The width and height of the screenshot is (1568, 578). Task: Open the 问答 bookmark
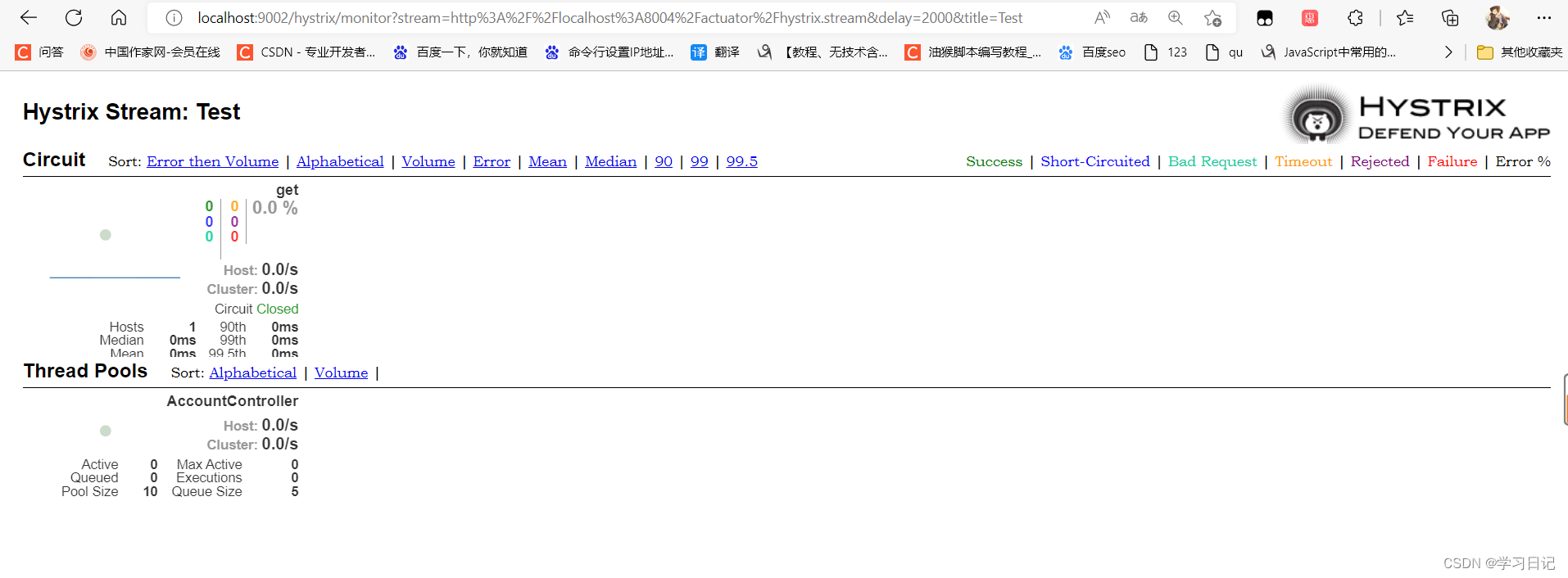pyautogui.click(x=39, y=52)
